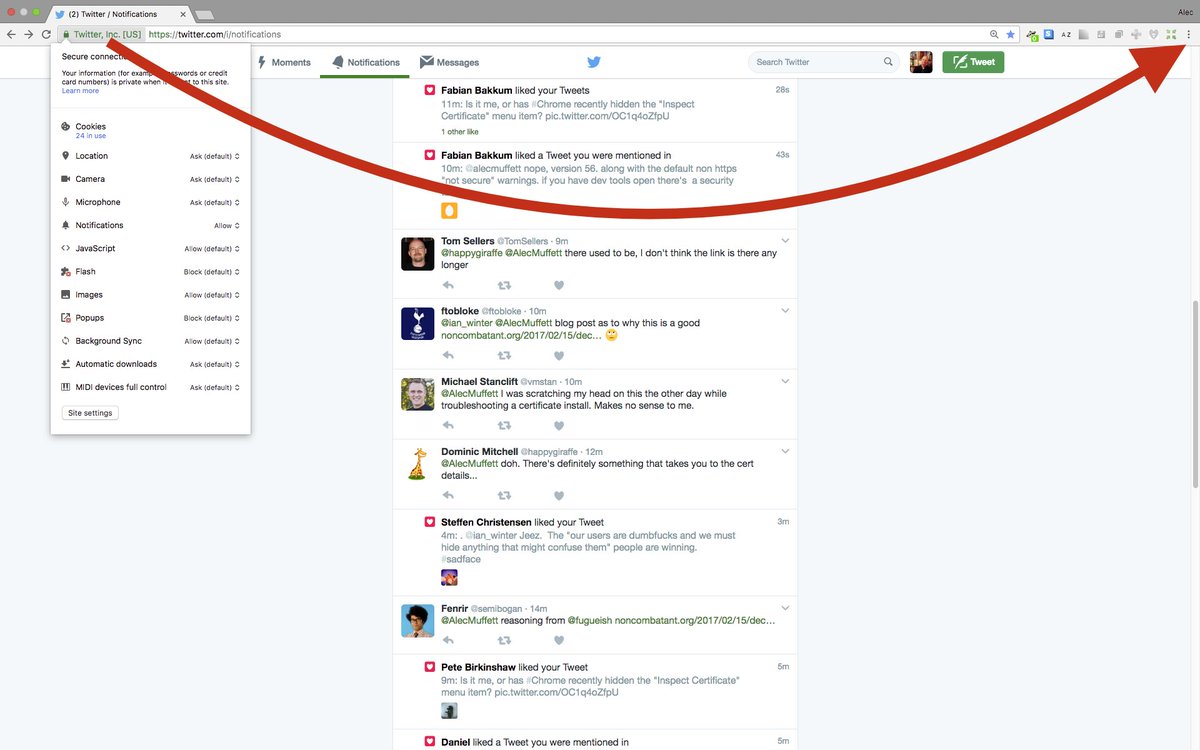Click the green padlock in the address bar
This screenshot has height=750, width=1200.
(65, 34)
